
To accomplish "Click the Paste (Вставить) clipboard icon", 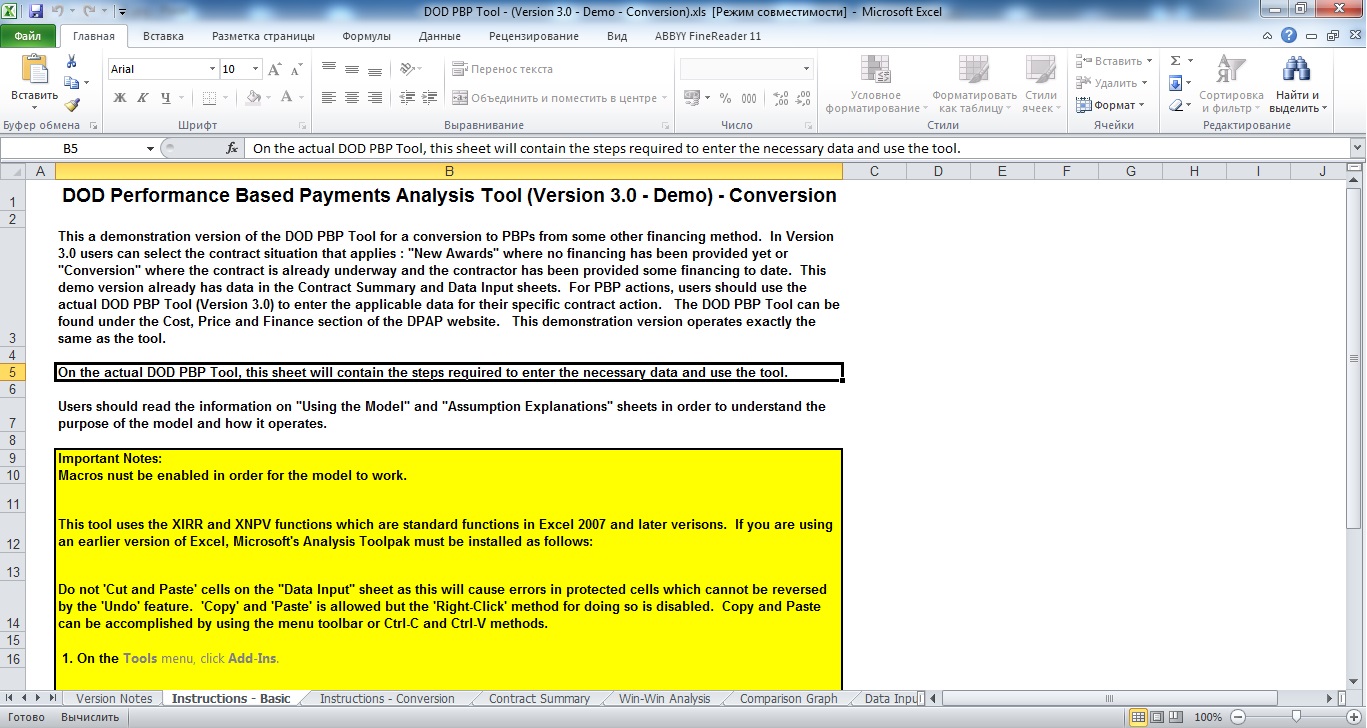I will [x=34, y=70].
